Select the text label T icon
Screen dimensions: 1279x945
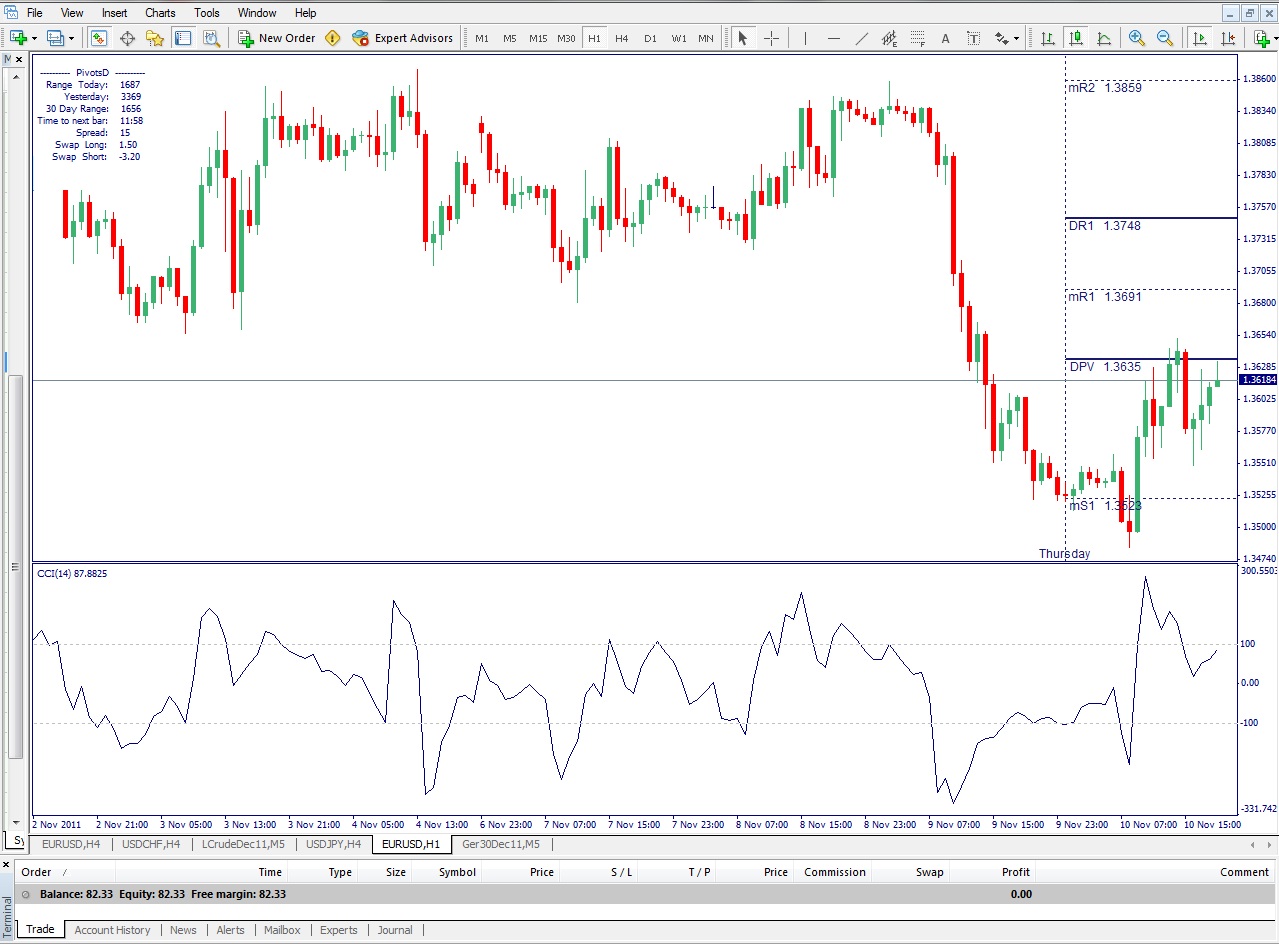tap(973, 38)
